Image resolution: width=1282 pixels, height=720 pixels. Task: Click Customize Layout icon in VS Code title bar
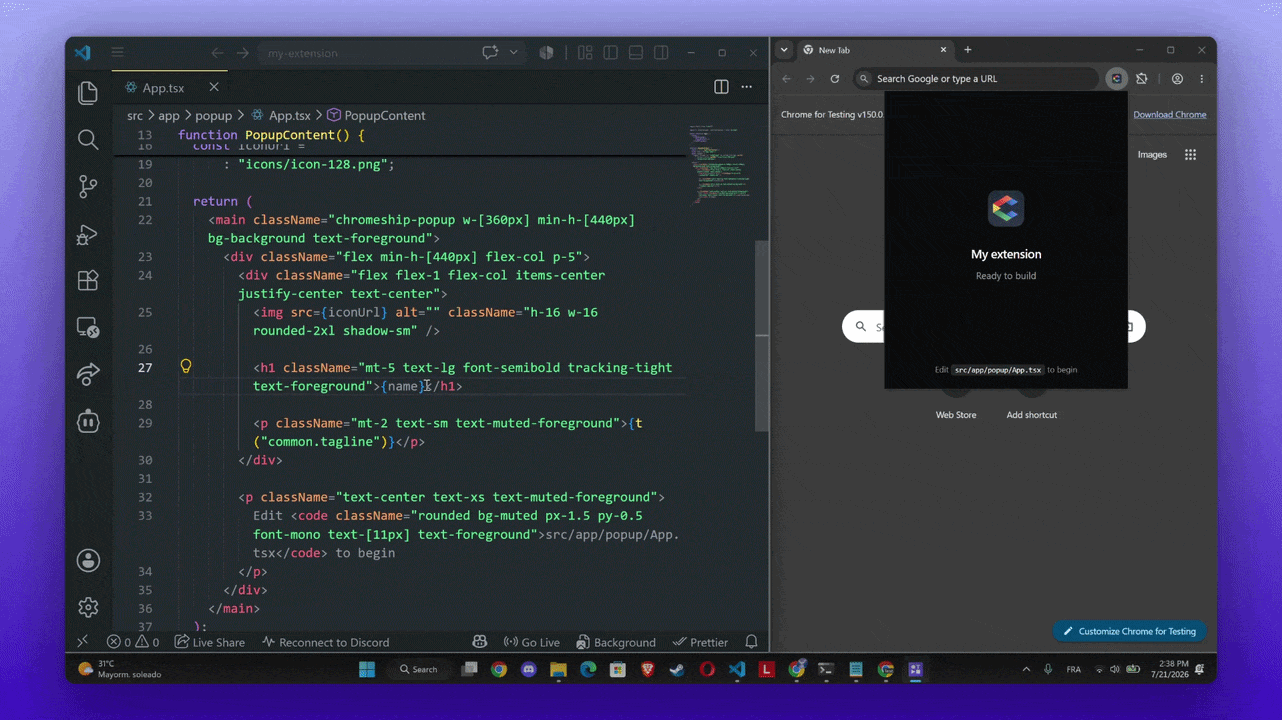pos(585,53)
